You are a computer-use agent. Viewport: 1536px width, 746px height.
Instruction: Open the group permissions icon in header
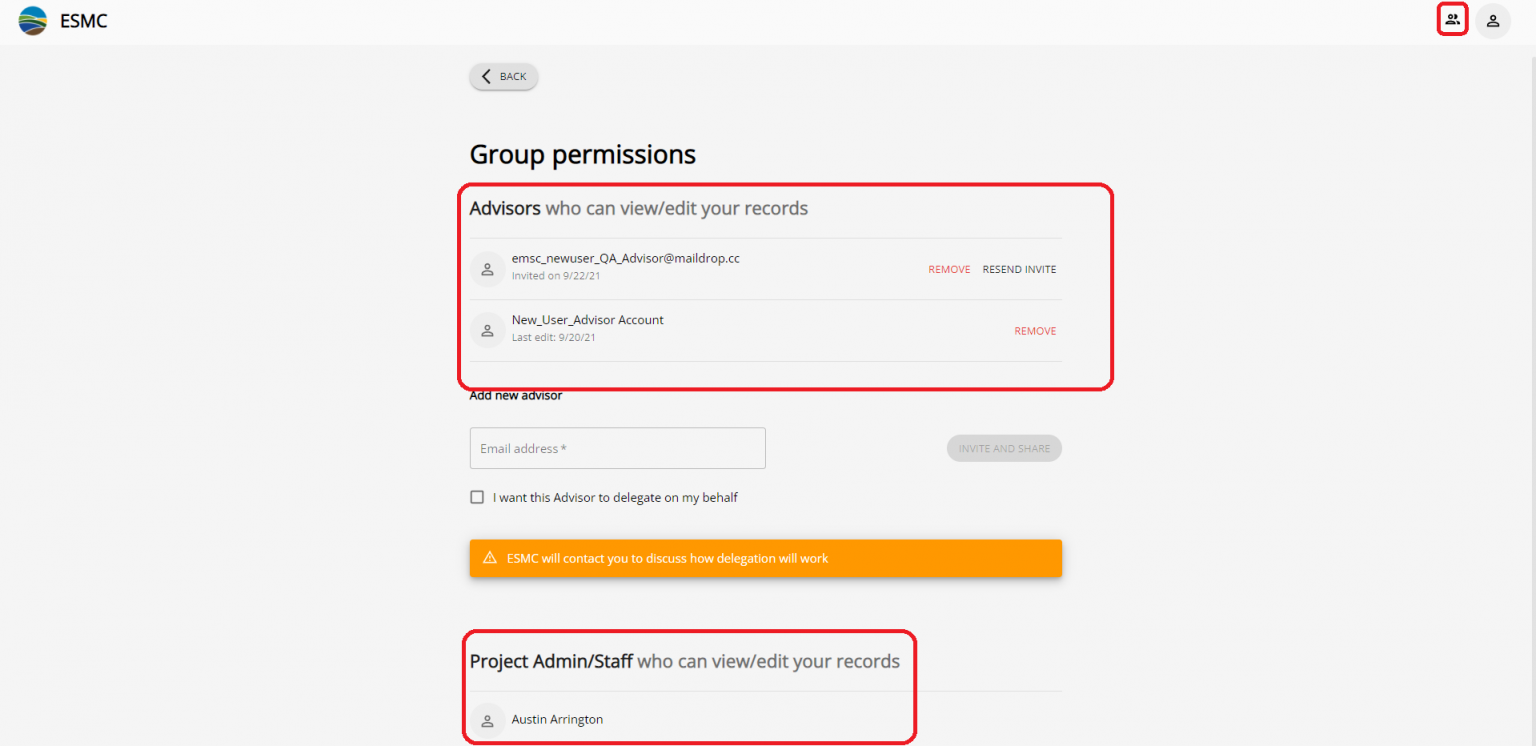click(1452, 19)
